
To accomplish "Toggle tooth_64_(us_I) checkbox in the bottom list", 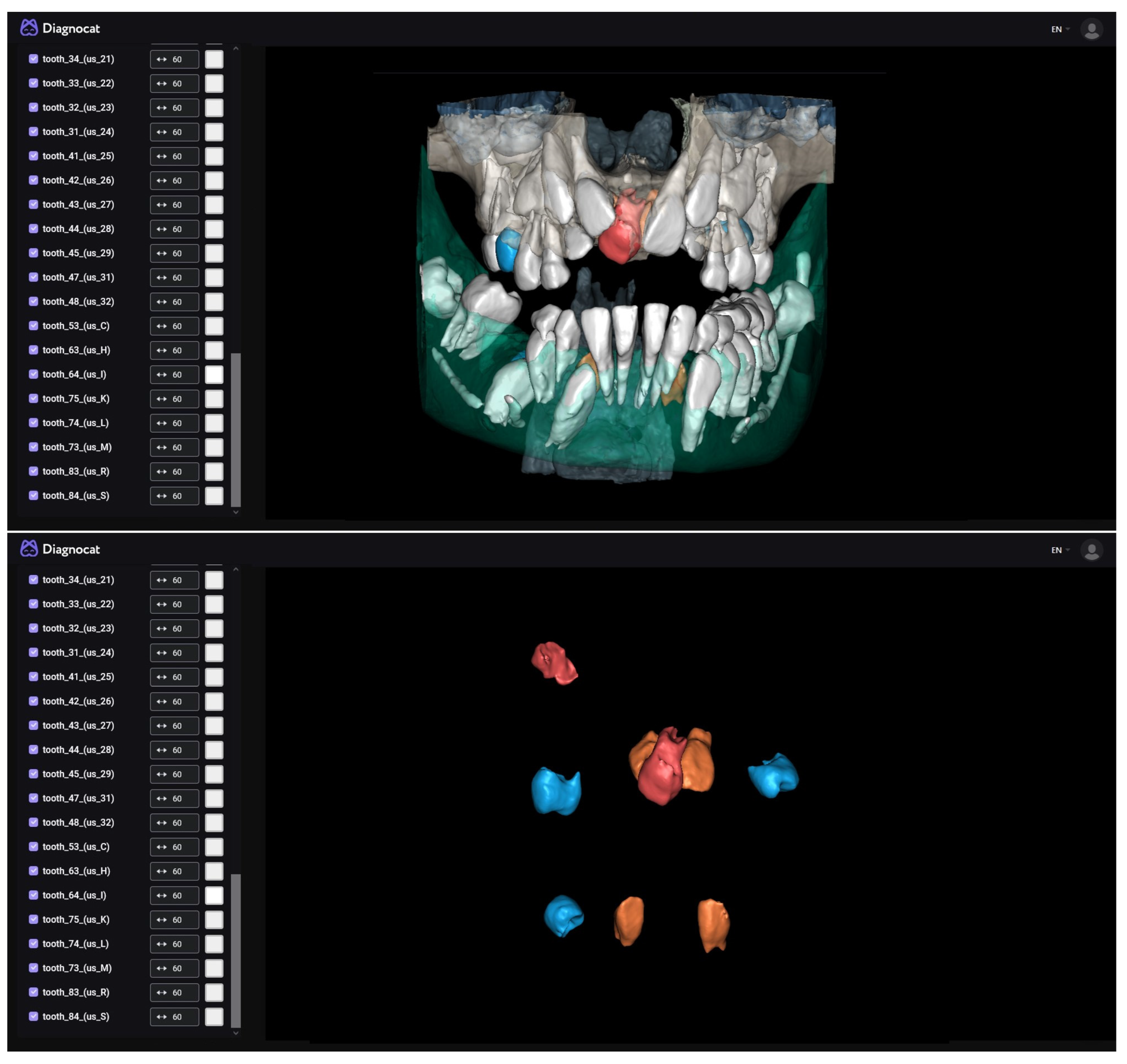I will click(x=33, y=895).
